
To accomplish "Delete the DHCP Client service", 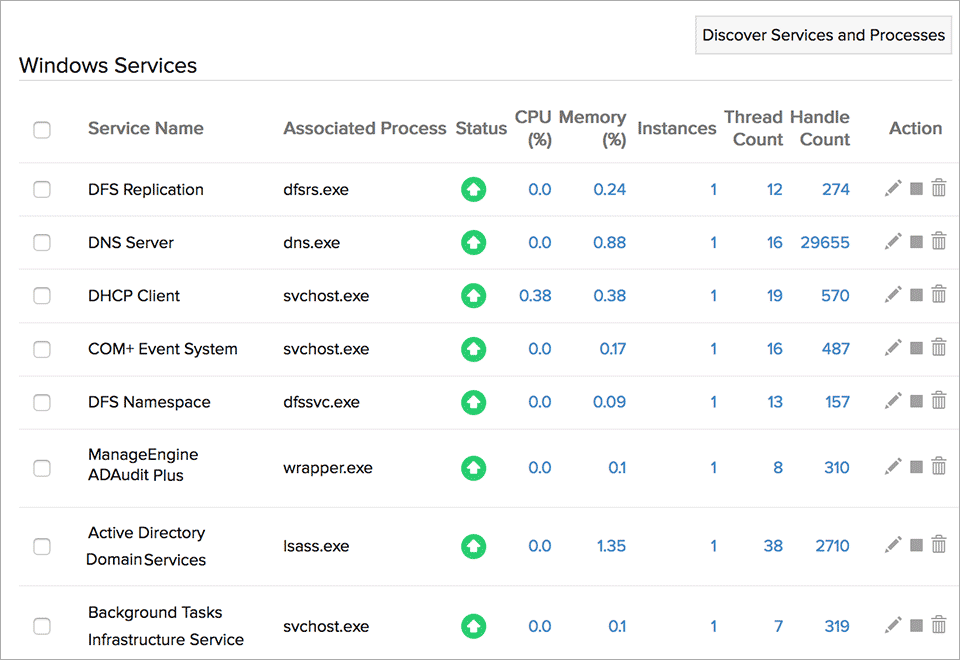I will click(938, 294).
